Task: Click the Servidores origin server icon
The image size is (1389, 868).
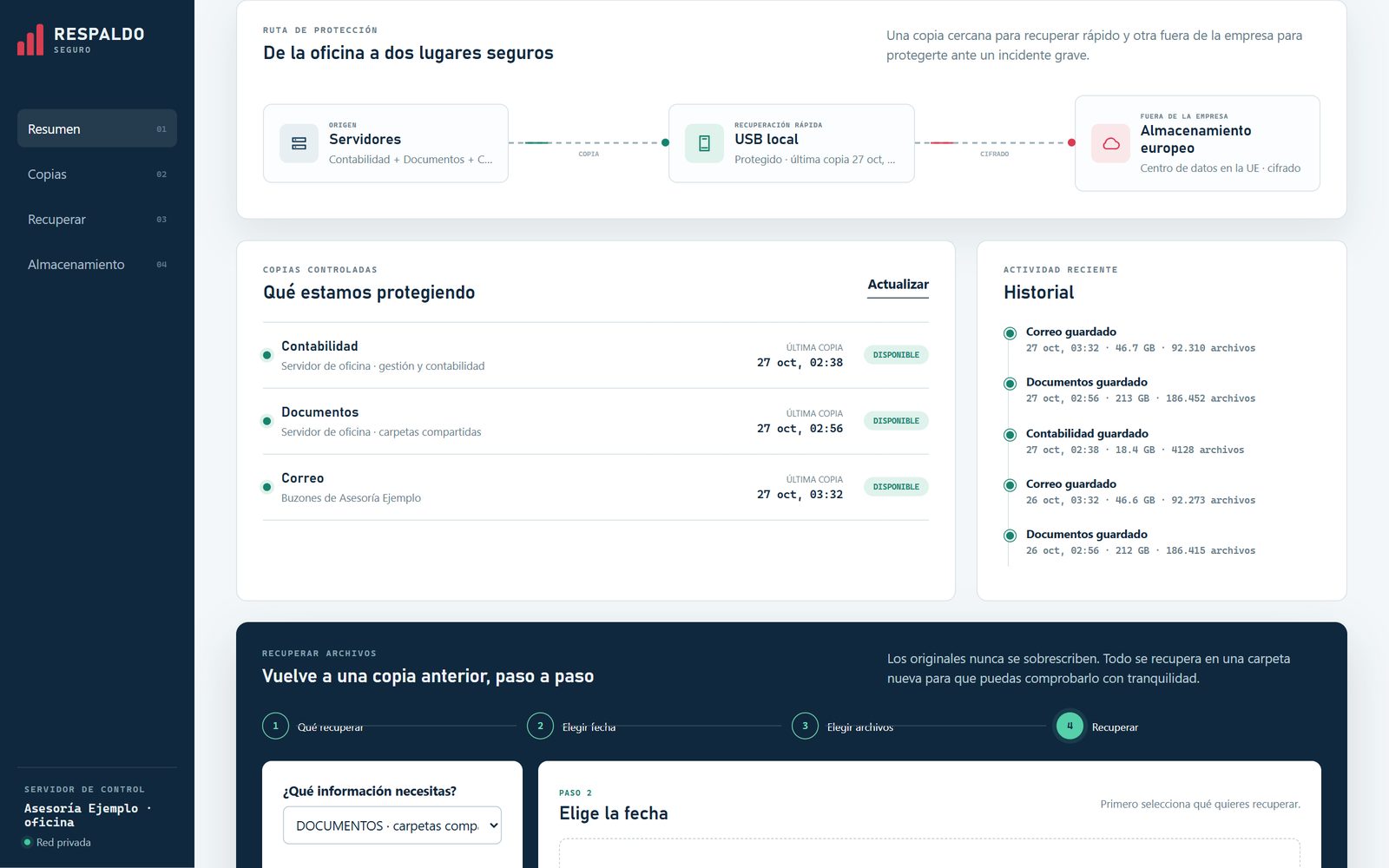Action: [299, 143]
